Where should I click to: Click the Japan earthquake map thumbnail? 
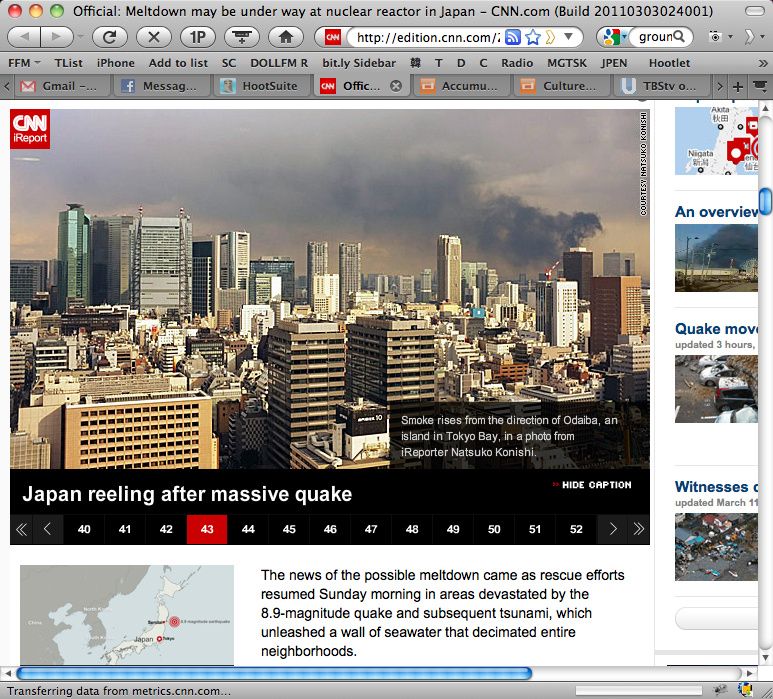pyautogui.click(x=127, y=615)
